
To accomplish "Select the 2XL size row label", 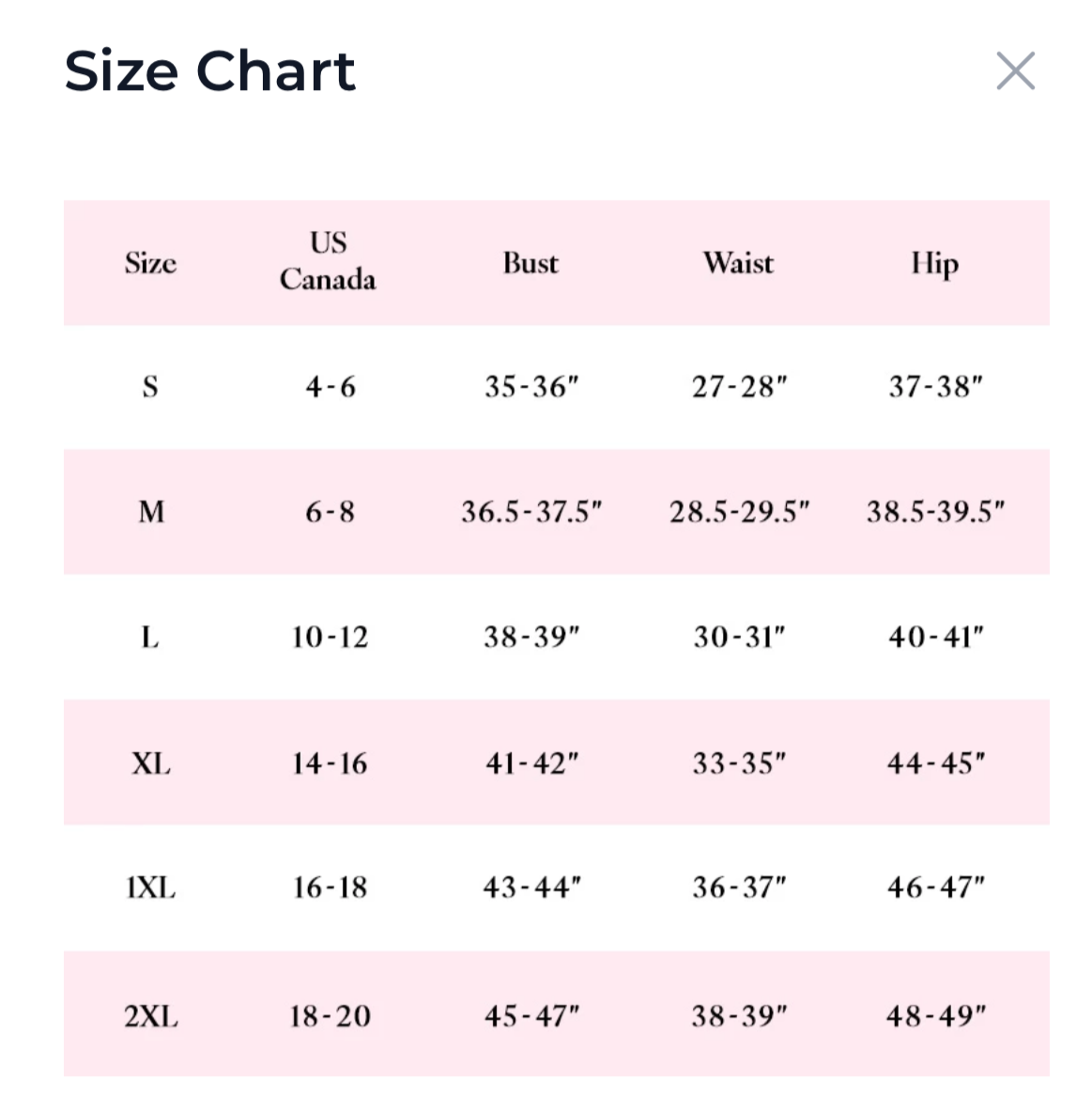I will pos(151,1015).
